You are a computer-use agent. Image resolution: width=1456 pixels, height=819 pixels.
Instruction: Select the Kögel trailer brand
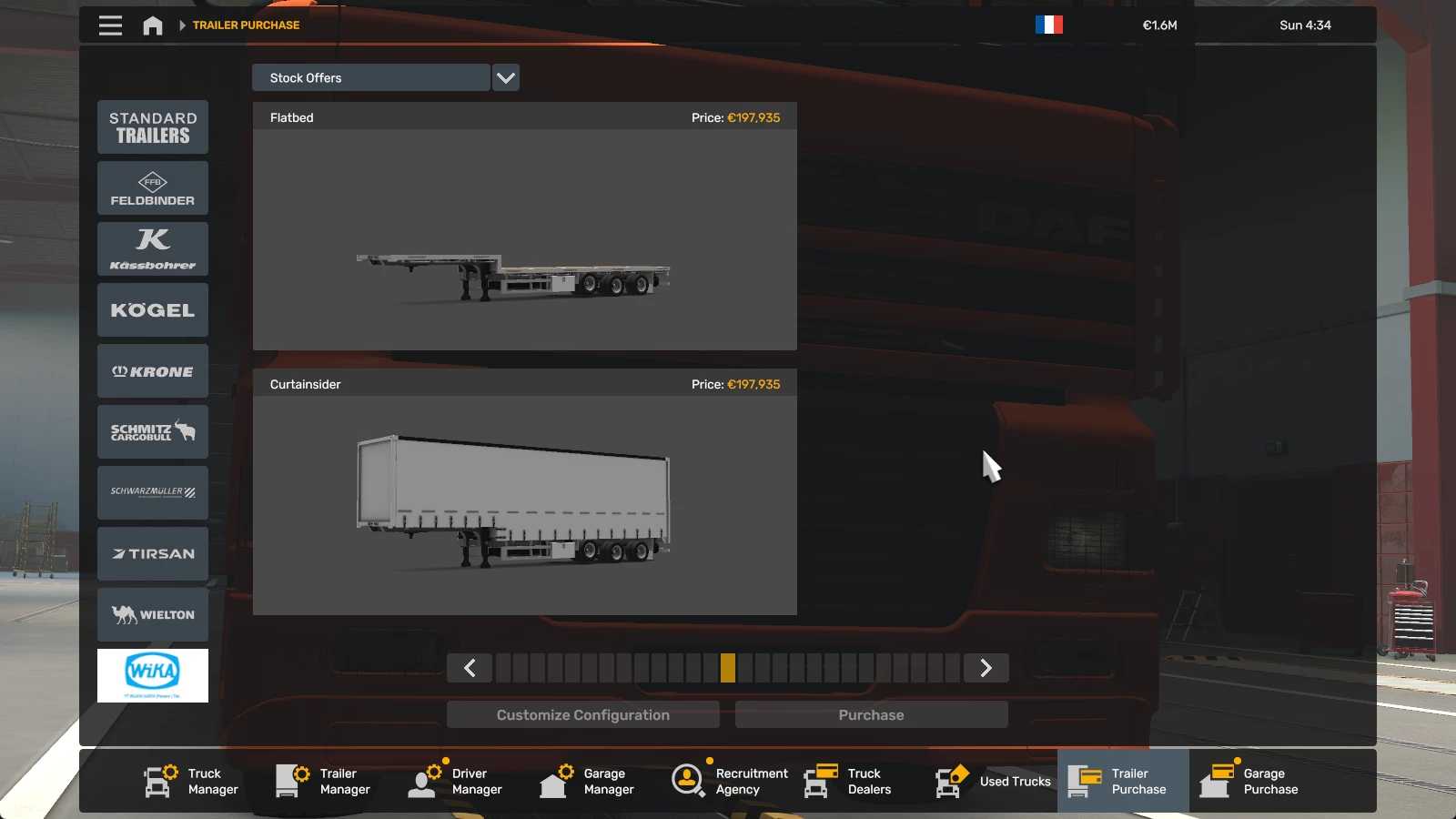click(x=153, y=310)
